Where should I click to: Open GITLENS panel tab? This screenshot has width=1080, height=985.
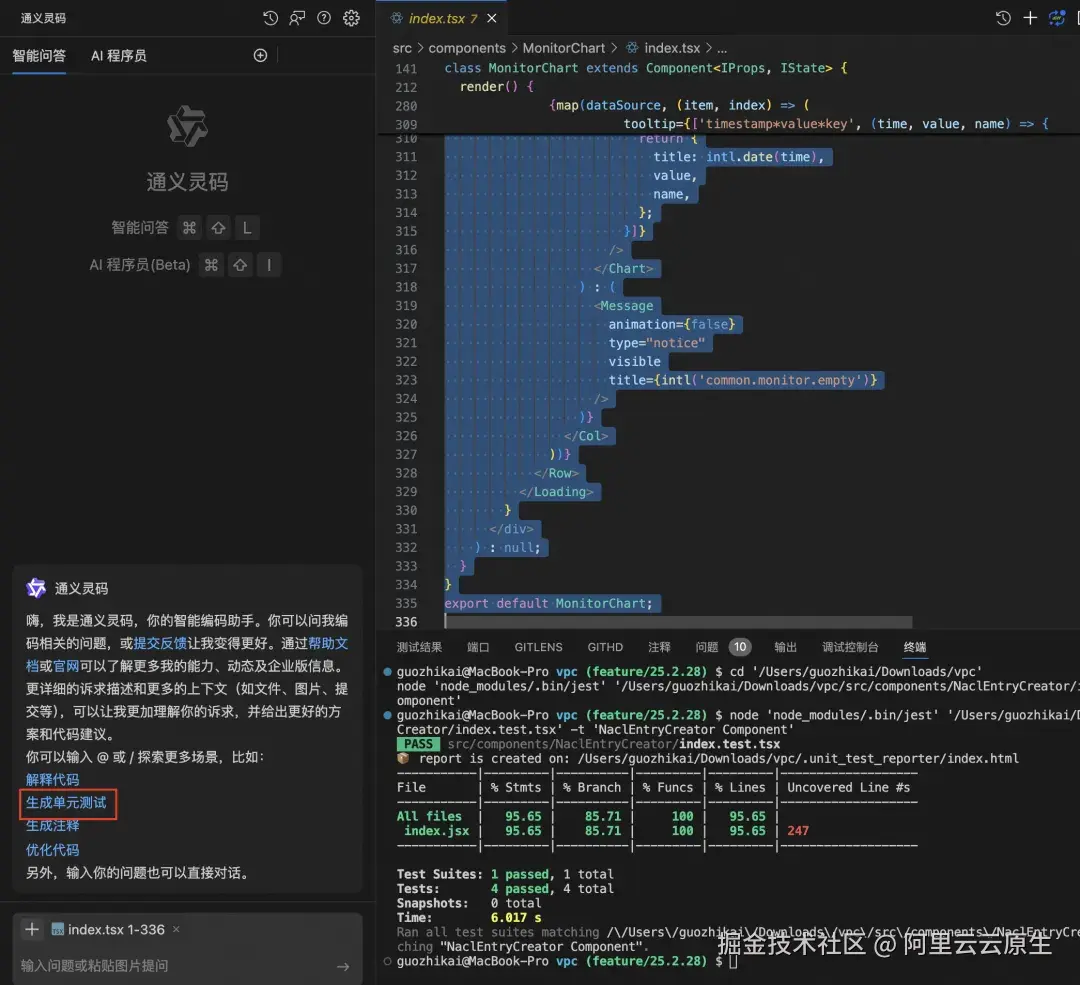click(x=539, y=647)
